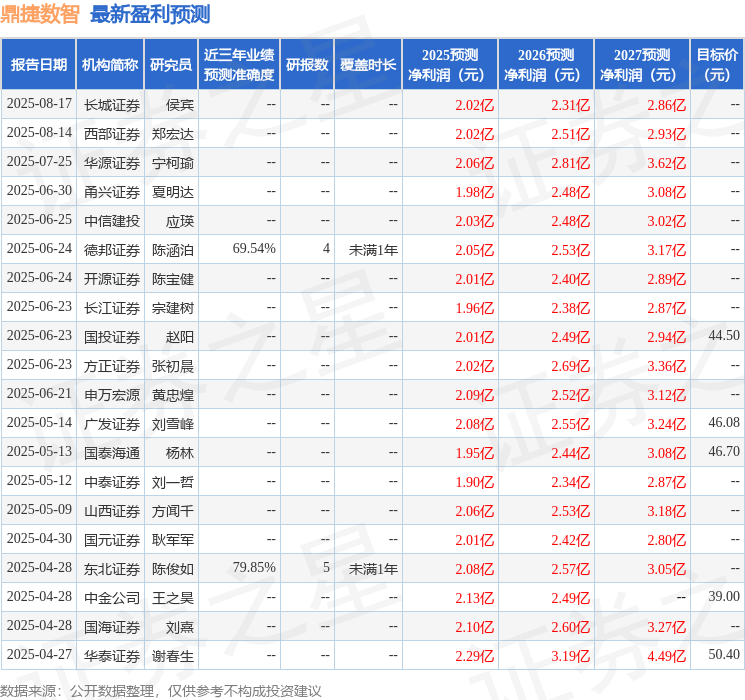Image resolution: width=745 pixels, height=700 pixels.
Task: Click 2.13亿 in 中金公司 row
Action: pyautogui.click(x=474, y=598)
